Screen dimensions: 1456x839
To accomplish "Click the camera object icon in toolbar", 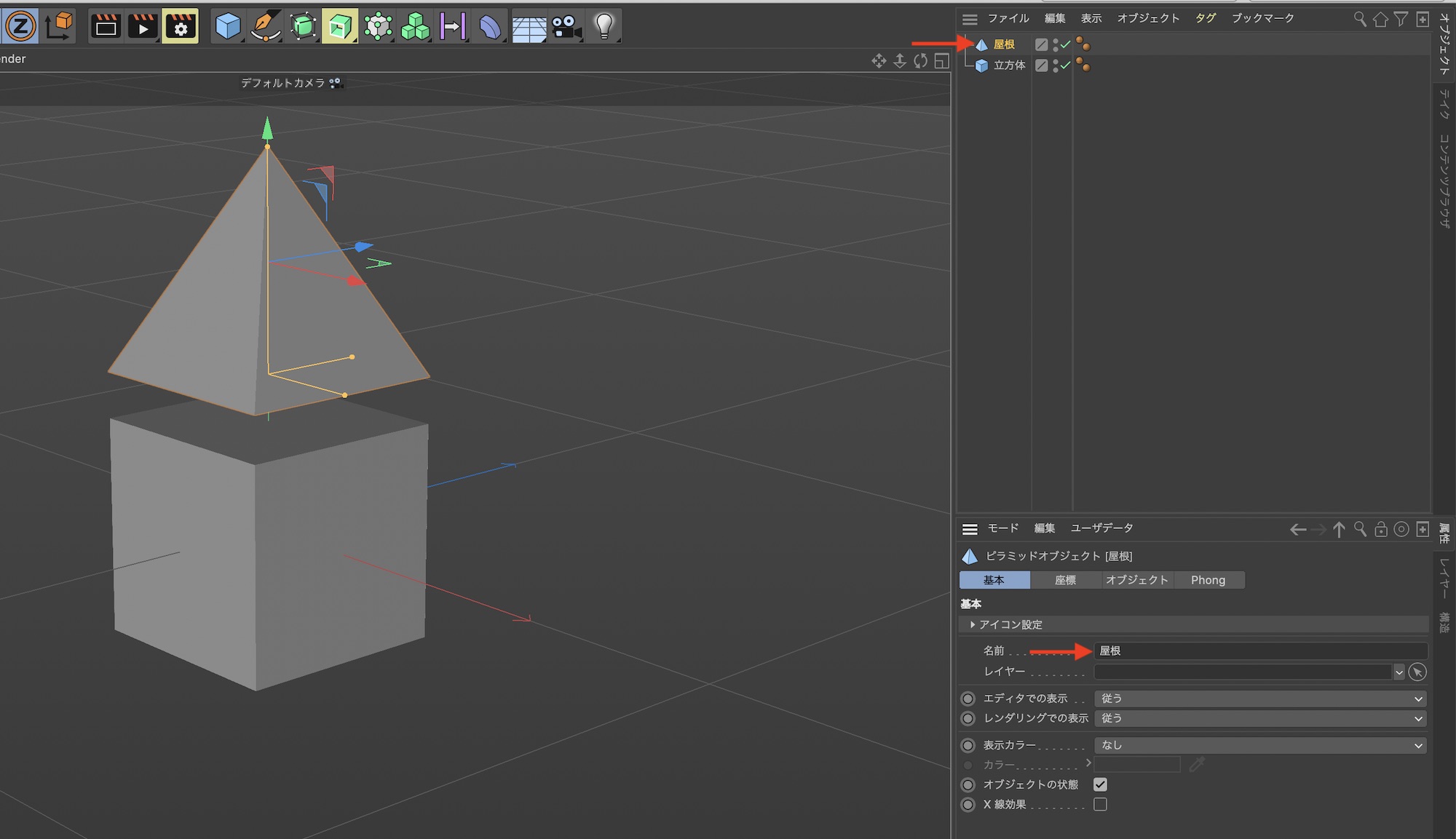I will [x=566, y=27].
